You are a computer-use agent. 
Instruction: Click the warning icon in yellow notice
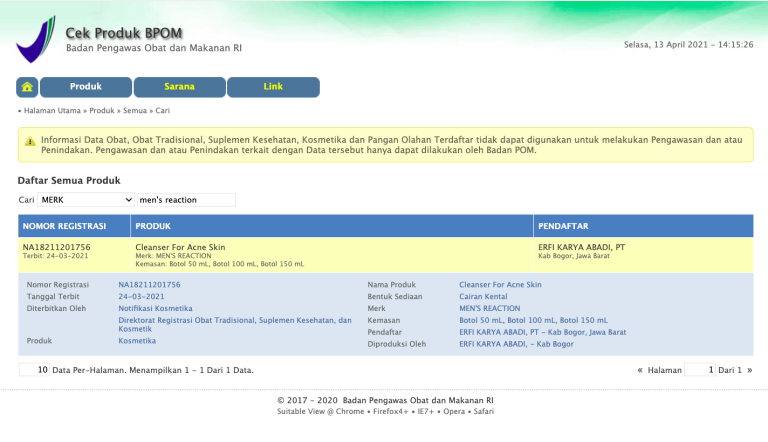(30, 141)
